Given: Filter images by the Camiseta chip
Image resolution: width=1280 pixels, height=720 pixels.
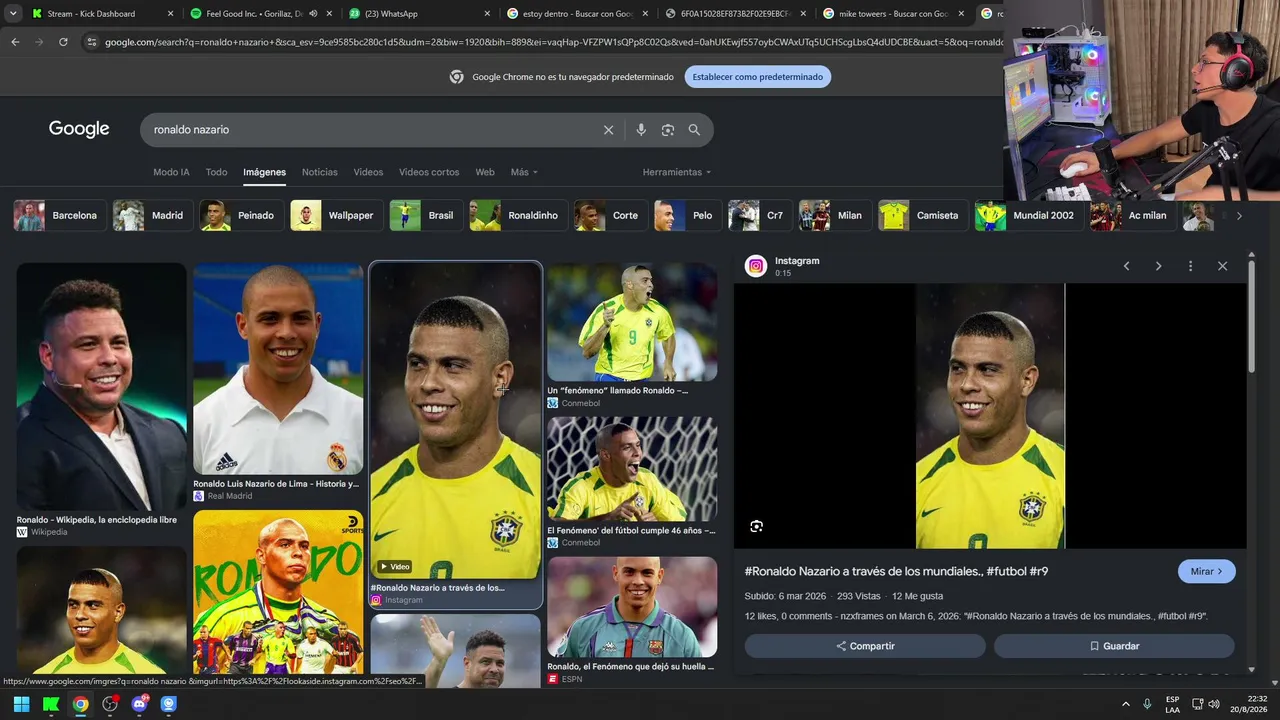Looking at the screenshot, I should coord(922,216).
